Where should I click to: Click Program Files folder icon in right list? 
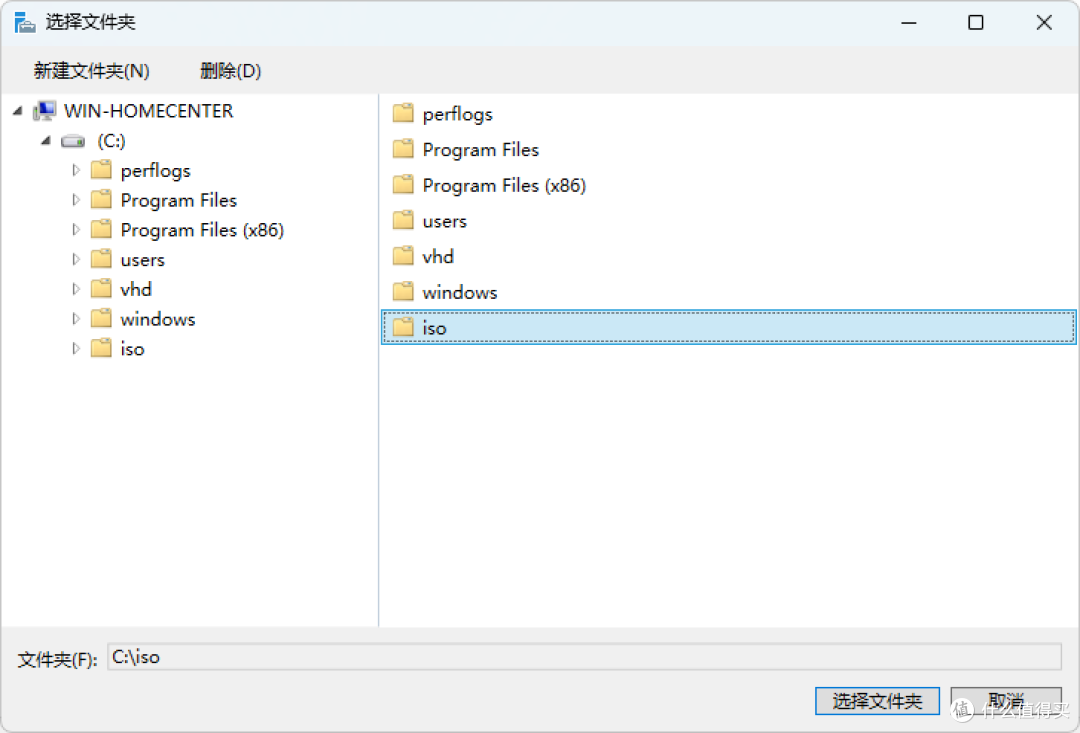click(403, 149)
